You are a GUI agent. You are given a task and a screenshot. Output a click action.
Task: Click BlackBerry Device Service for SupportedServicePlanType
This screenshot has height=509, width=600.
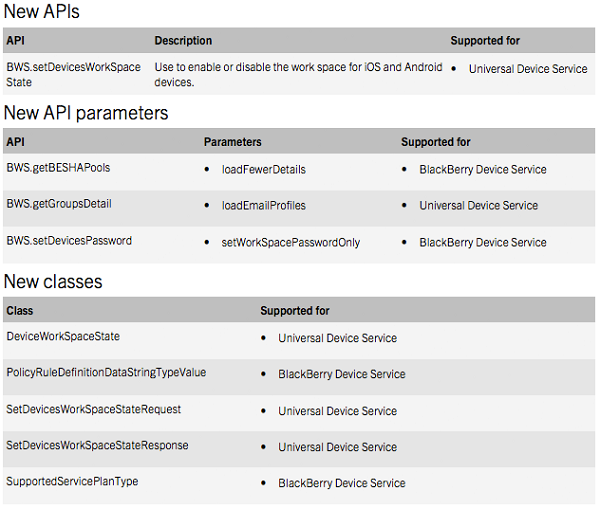[342, 483]
